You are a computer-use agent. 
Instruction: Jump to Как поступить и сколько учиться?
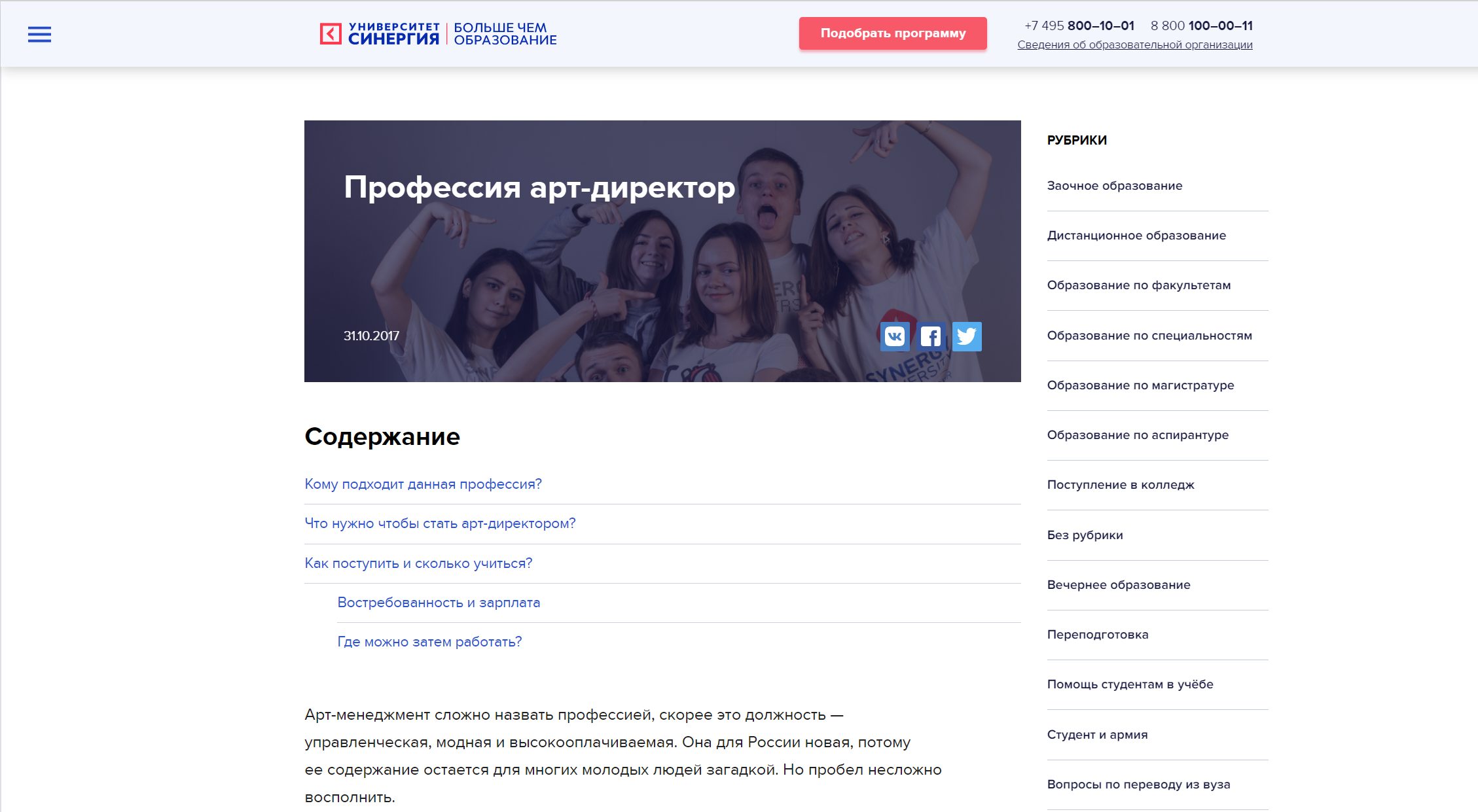(418, 563)
